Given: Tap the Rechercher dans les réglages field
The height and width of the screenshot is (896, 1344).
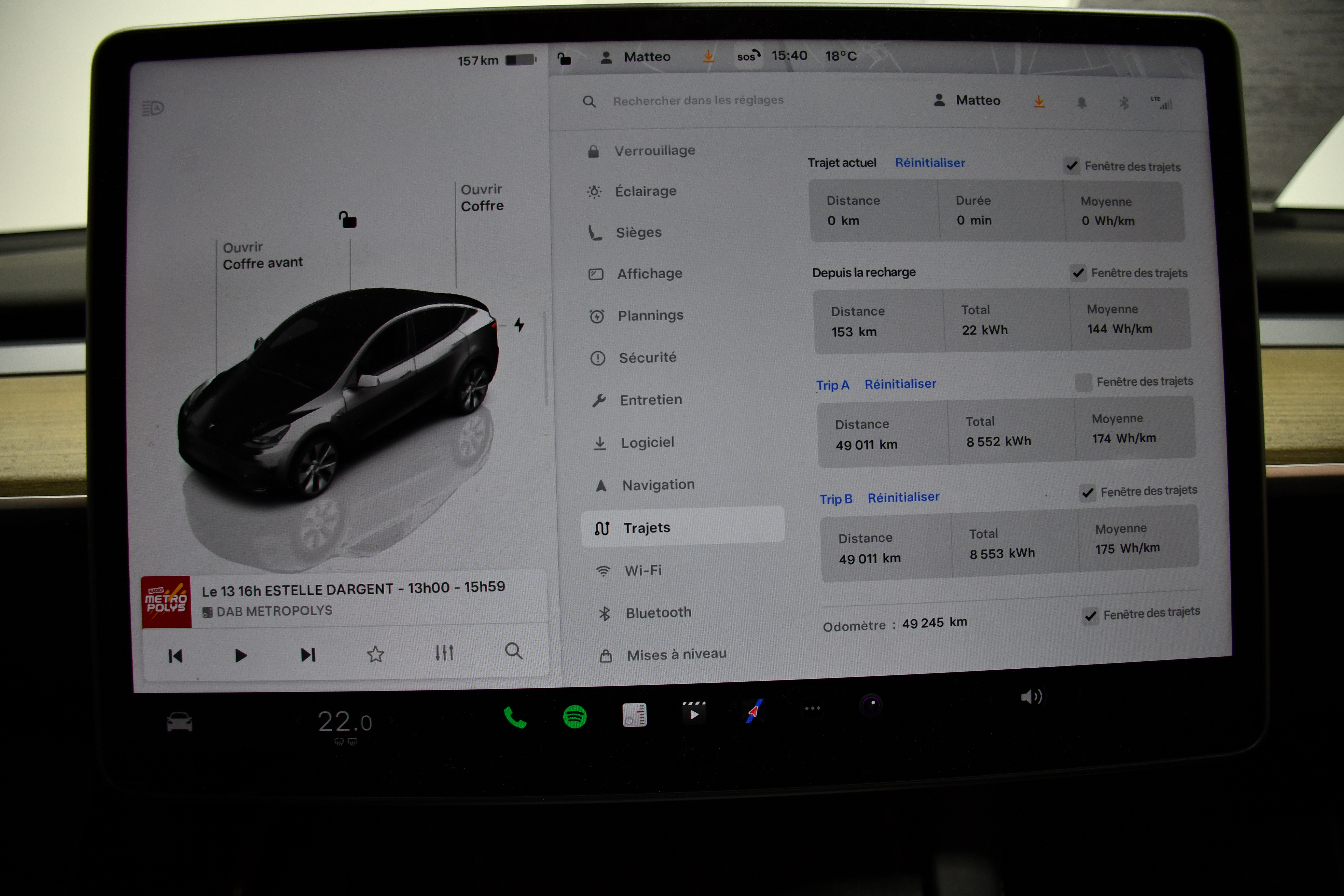Looking at the screenshot, I should click(698, 101).
